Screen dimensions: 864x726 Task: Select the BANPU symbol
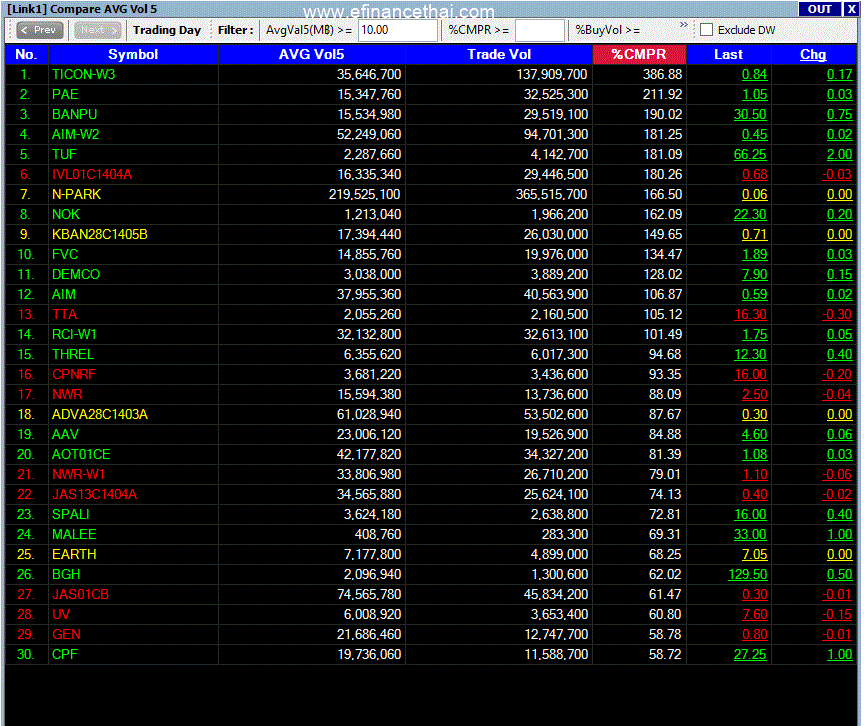tap(74, 115)
